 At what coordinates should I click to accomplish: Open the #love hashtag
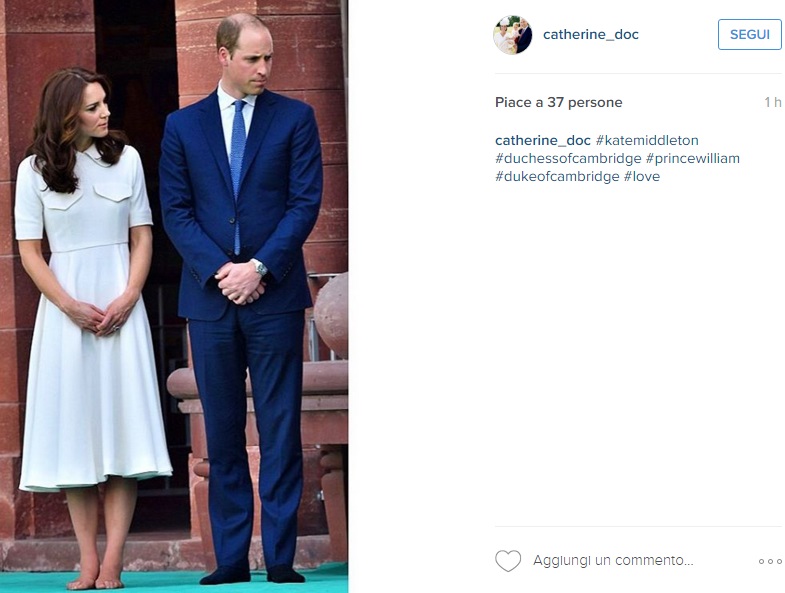click(x=642, y=177)
